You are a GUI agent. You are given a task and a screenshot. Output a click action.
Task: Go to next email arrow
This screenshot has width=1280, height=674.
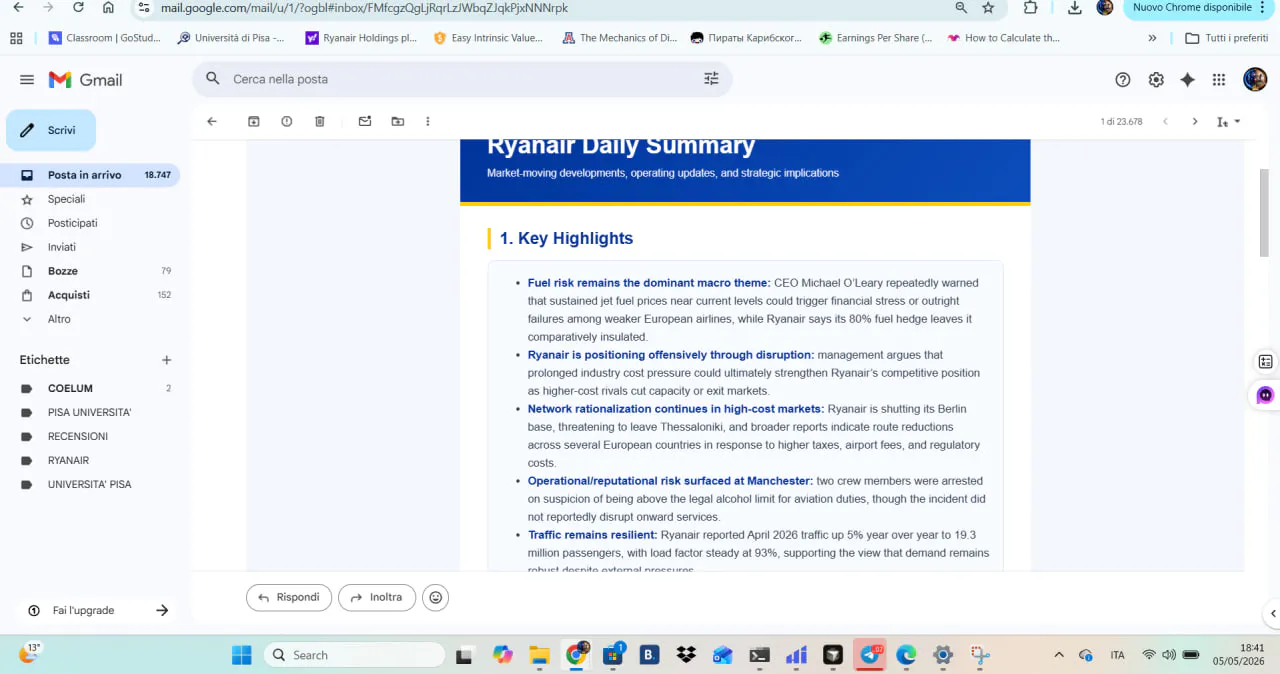coord(1194,121)
